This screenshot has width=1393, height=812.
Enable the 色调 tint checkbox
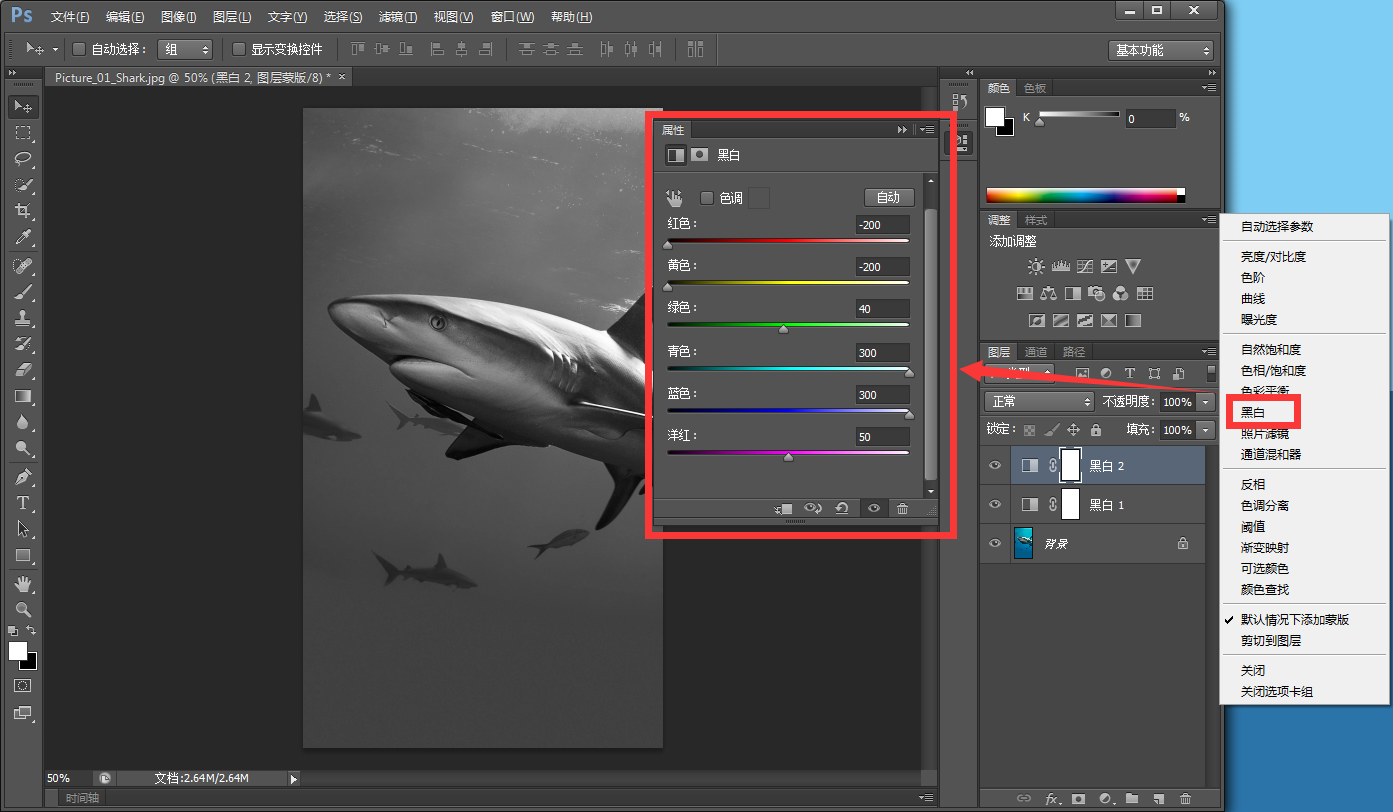point(707,198)
